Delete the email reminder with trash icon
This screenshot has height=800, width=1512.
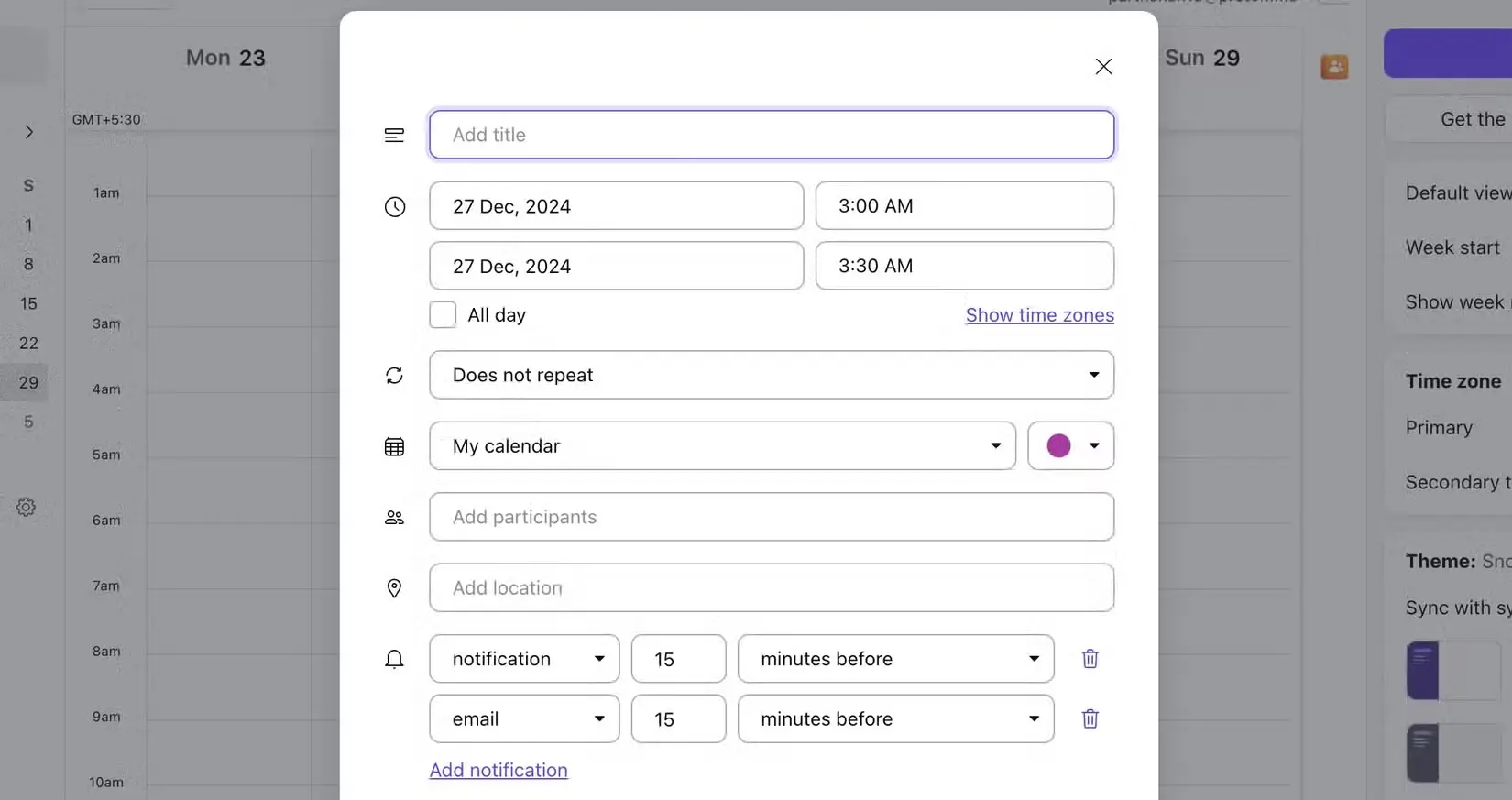1090,719
